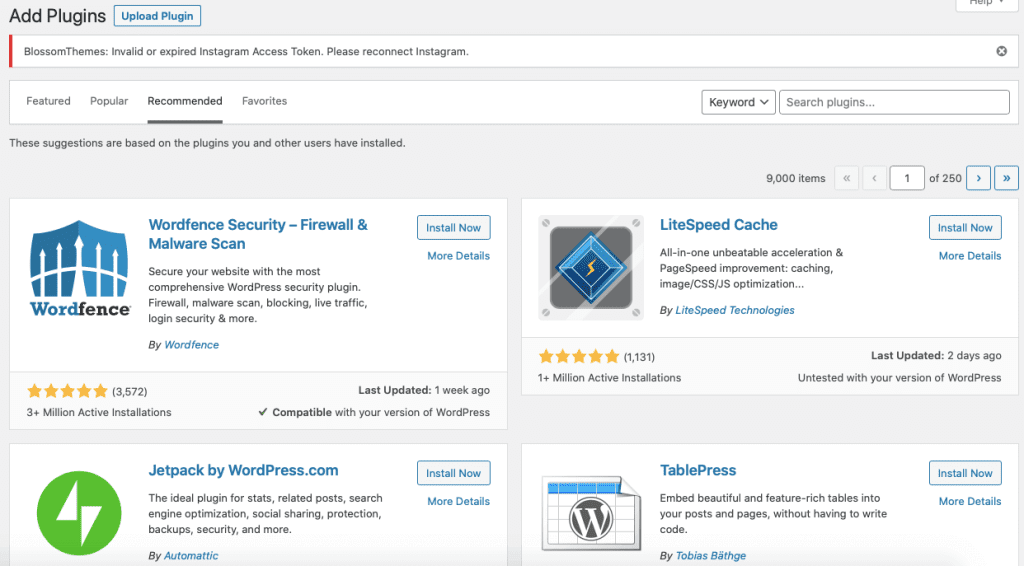Screen dimensions: 1024x566
Task: Jump to last page of plugins
Action: [1006, 178]
